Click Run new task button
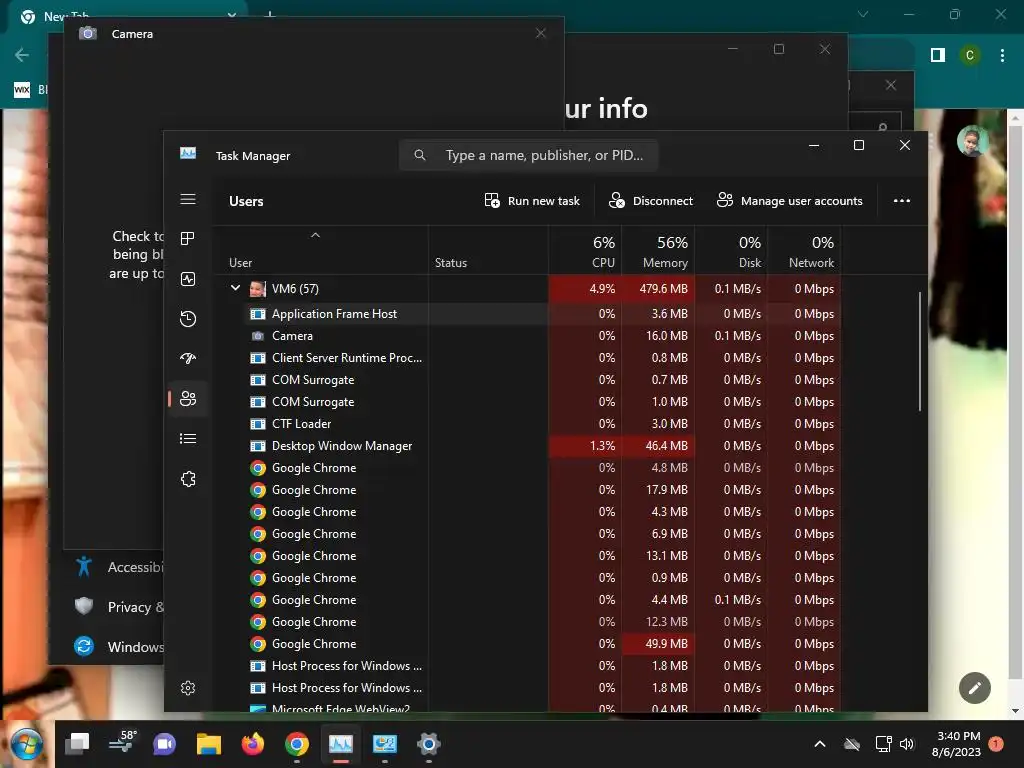1024x768 pixels. coord(532,201)
